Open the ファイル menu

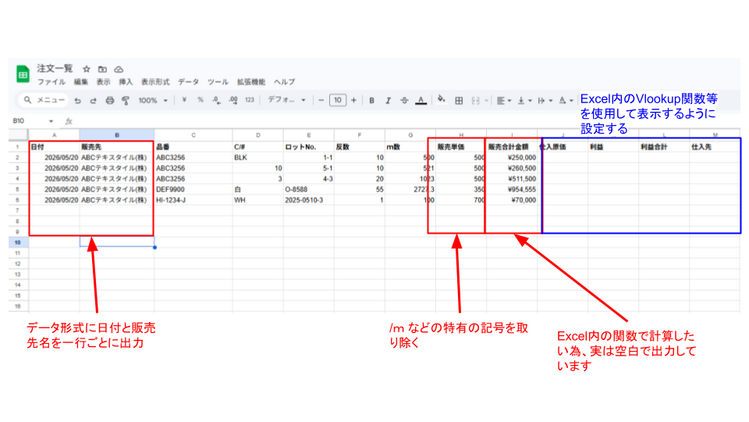[x=51, y=82]
